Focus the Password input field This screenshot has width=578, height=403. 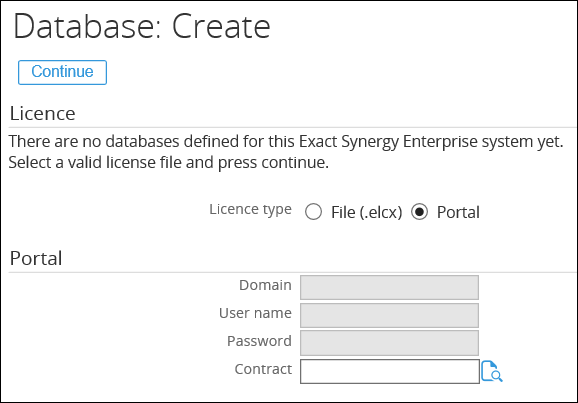point(389,343)
